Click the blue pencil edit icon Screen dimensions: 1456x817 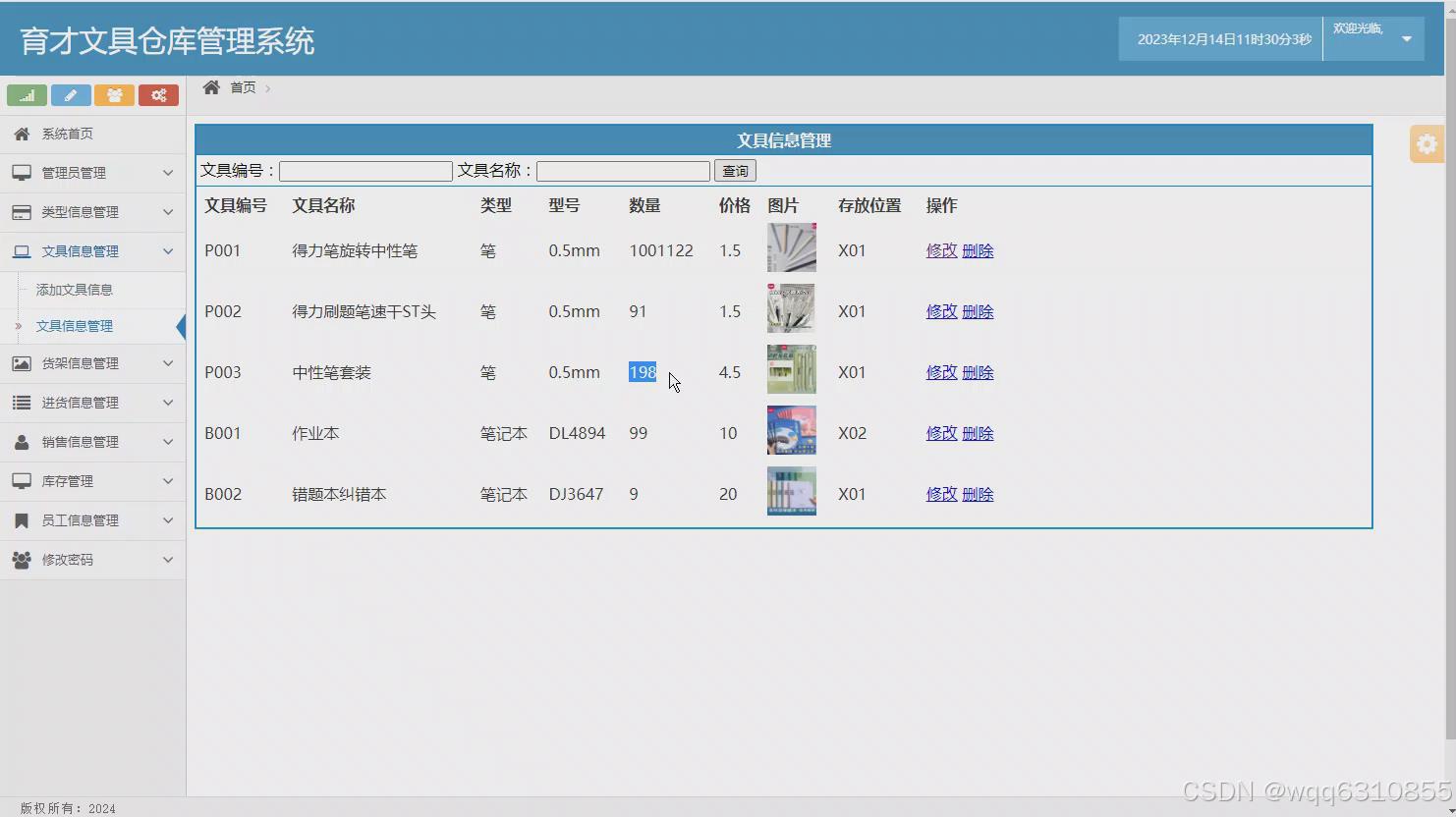click(71, 94)
